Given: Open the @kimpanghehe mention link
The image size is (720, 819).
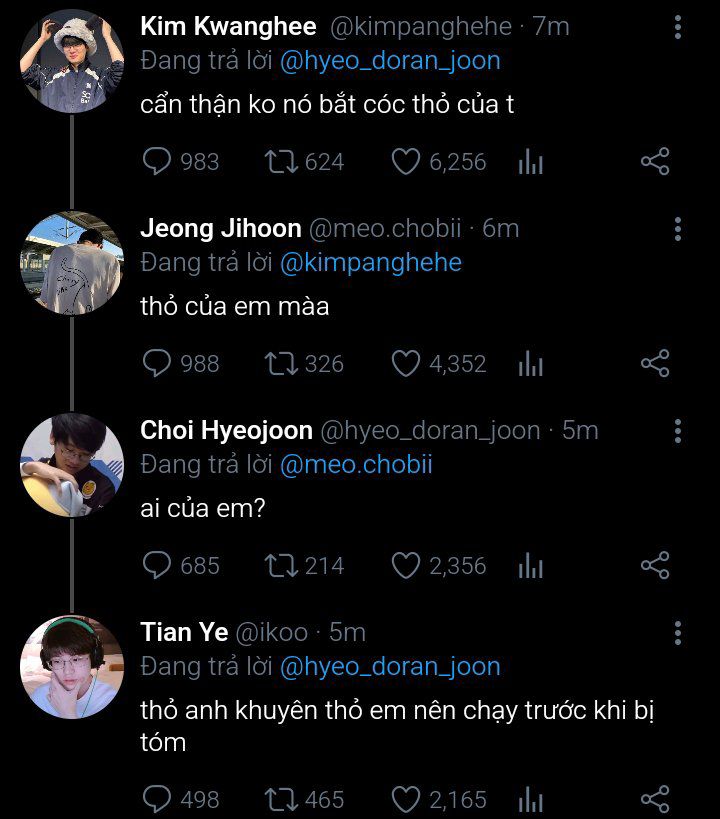Looking at the screenshot, I should click(x=370, y=263).
